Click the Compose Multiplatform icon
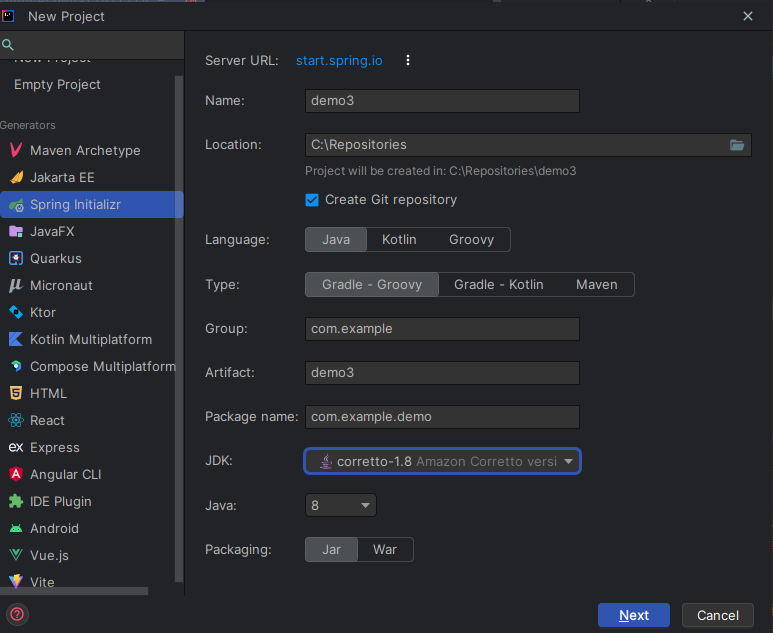Screen dimensions: 773x633 coord(16,366)
